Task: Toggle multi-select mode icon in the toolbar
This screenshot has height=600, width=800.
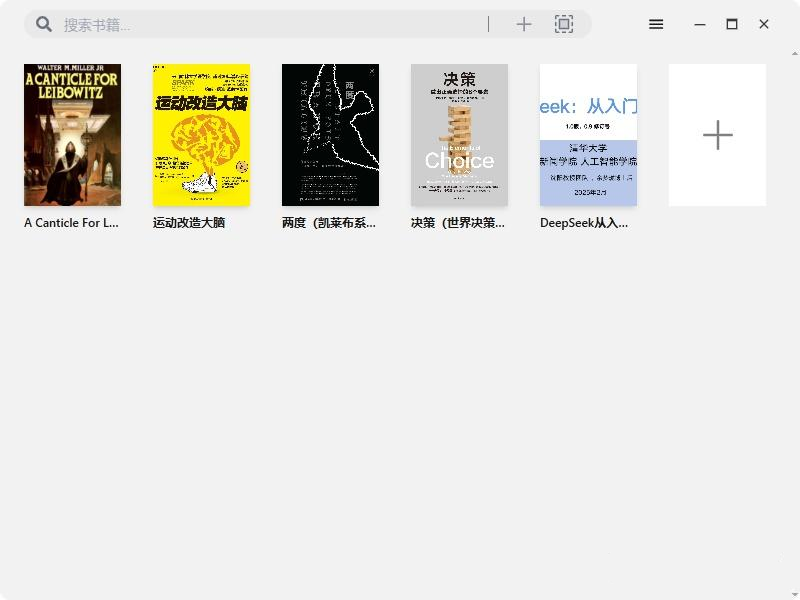Action: coord(564,24)
